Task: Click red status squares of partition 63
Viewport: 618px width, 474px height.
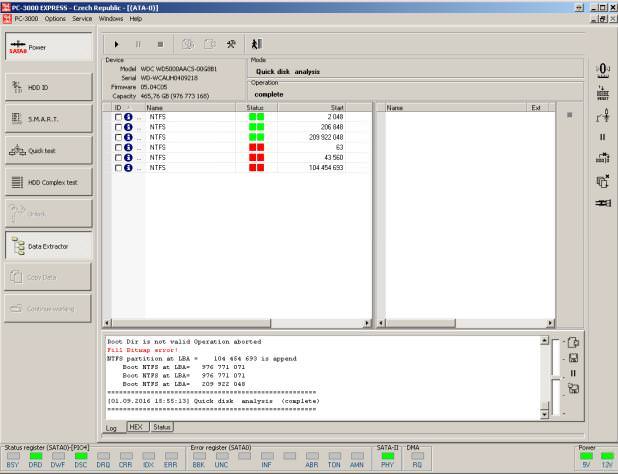Action: 257,147
